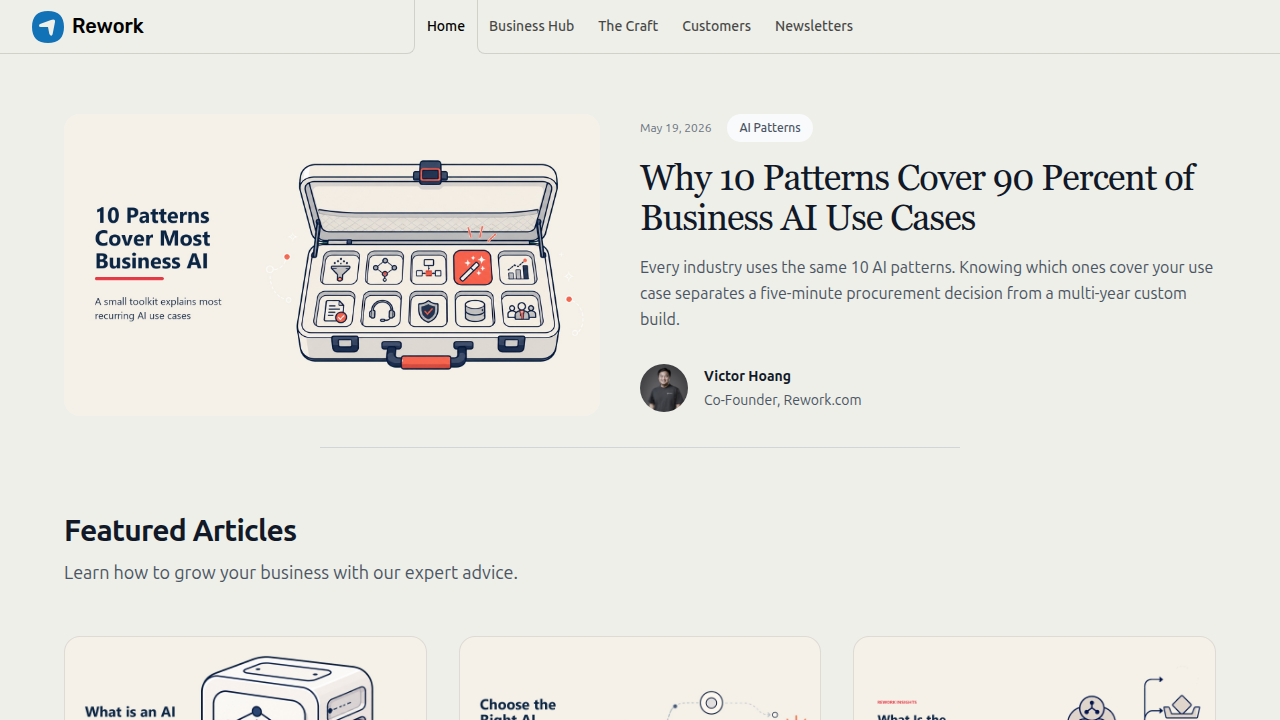This screenshot has width=1280, height=720.
Task: Select the Home tab in navigation
Action: click(446, 26)
